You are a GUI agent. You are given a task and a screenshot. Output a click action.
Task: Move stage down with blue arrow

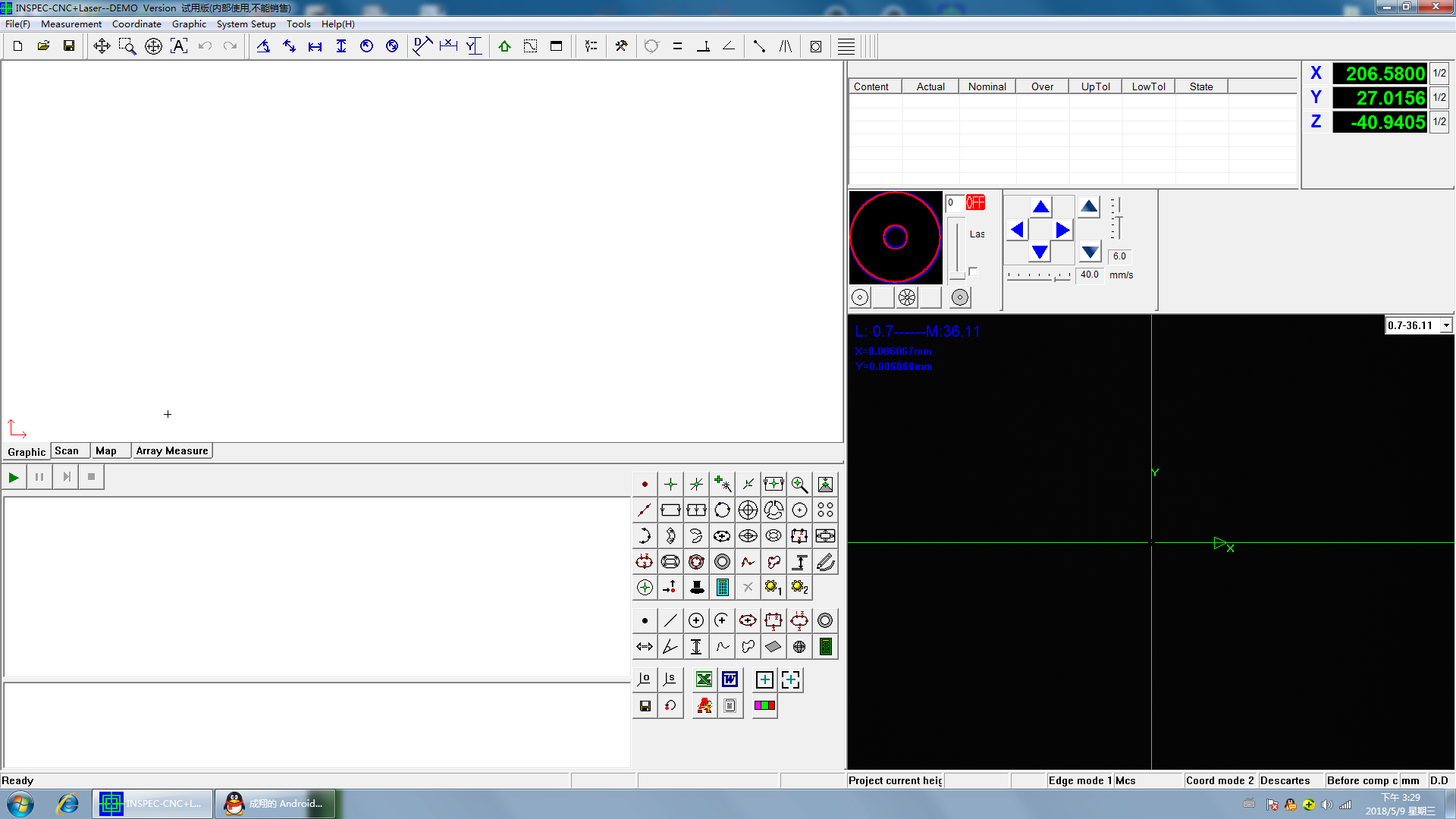1040,253
